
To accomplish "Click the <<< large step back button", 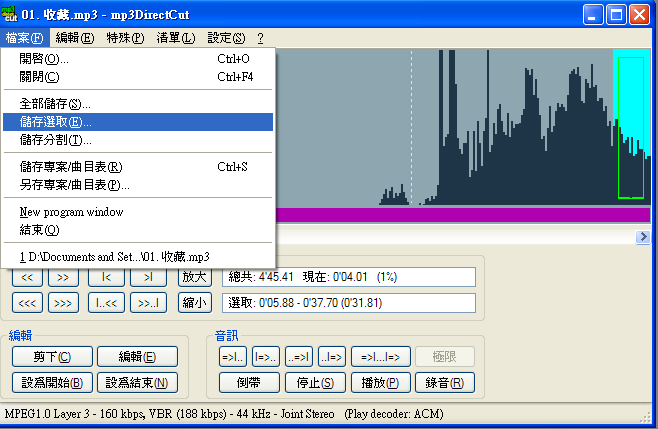I will 27,302.
